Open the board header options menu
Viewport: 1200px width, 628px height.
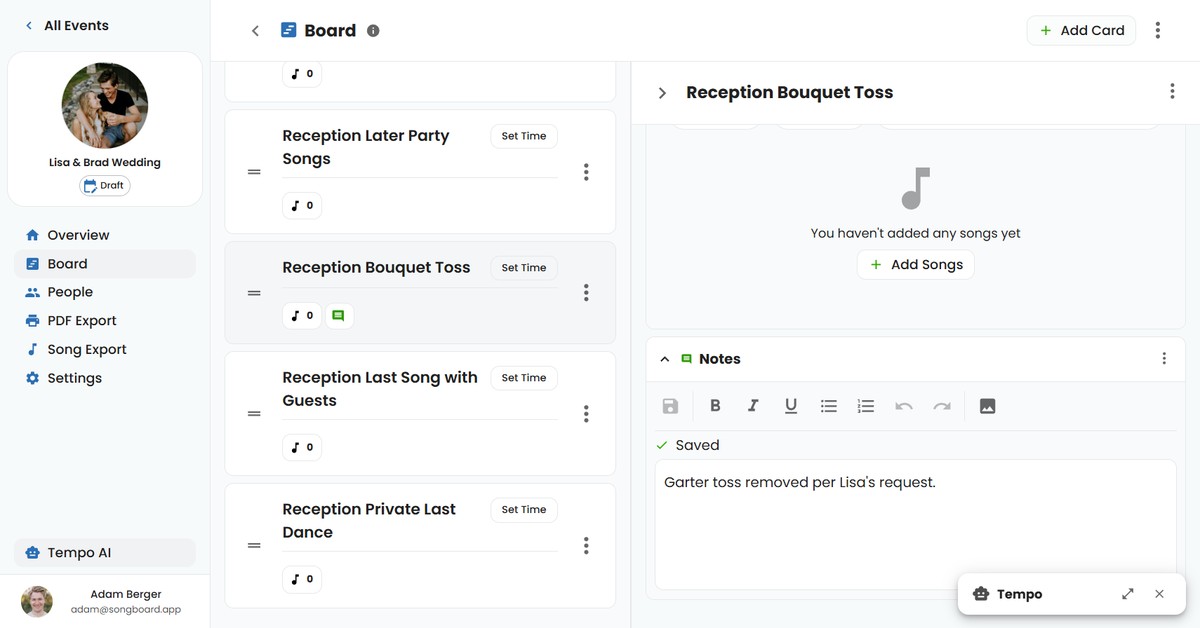[x=1157, y=30]
